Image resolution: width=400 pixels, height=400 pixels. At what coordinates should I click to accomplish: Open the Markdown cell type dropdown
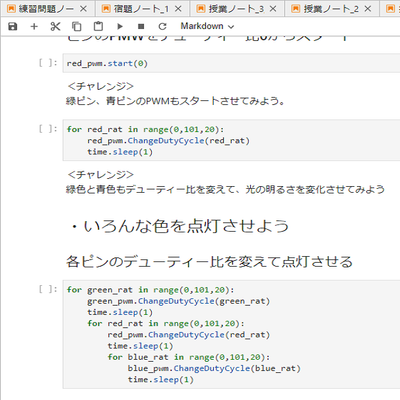(207, 26)
